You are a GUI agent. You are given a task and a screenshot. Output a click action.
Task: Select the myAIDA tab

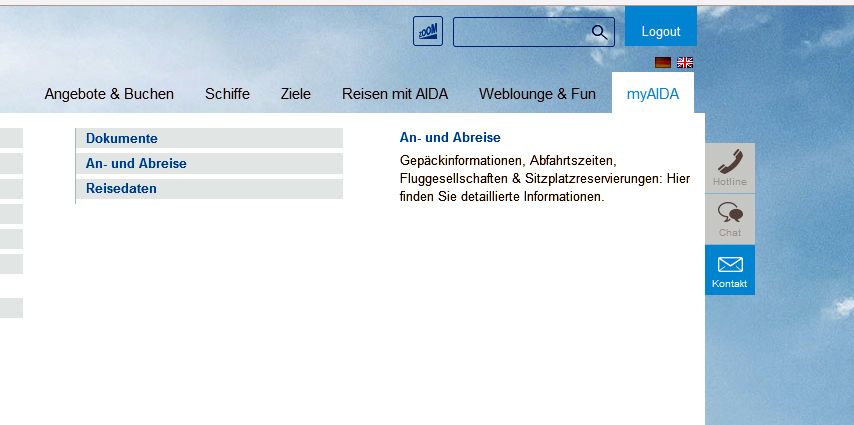click(x=652, y=94)
